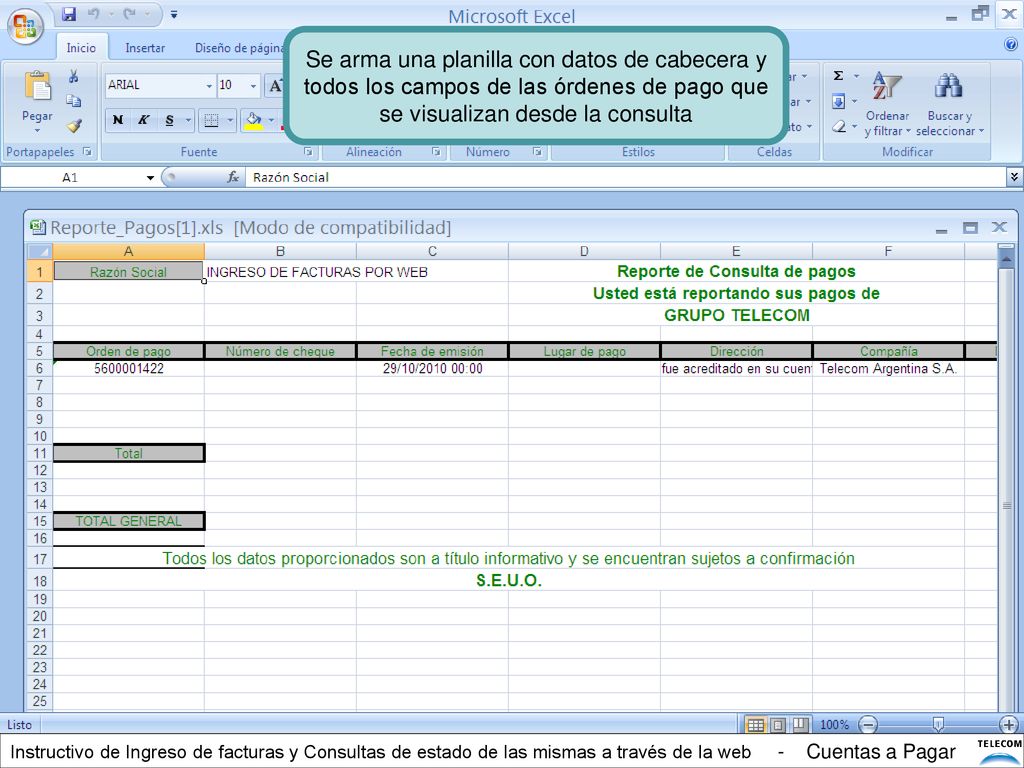Open the round Office button menu
The height and width of the screenshot is (768, 1024).
tap(25, 27)
